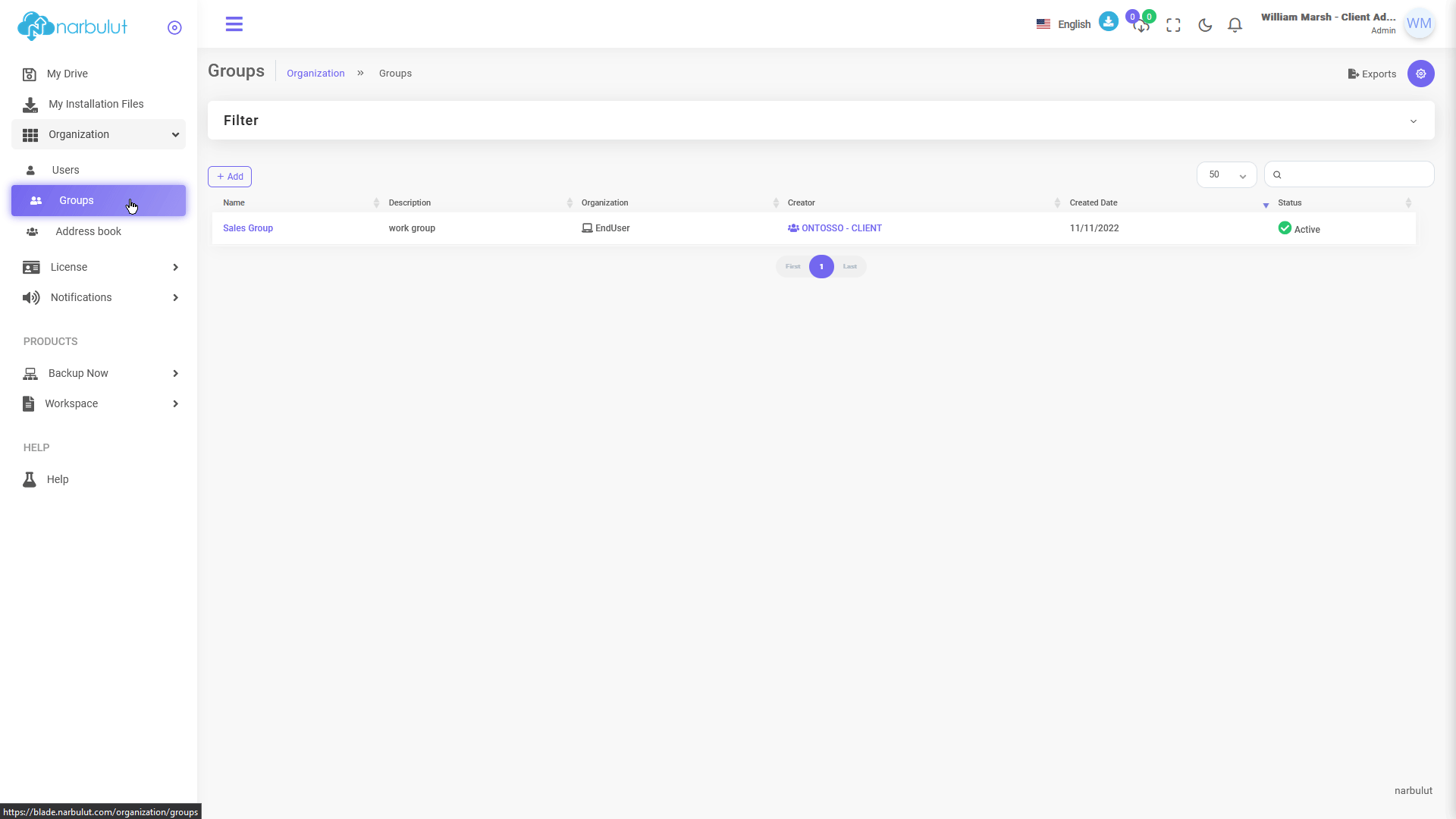Click the Users person icon
This screenshot has height=819, width=1456.
[30, 170]
